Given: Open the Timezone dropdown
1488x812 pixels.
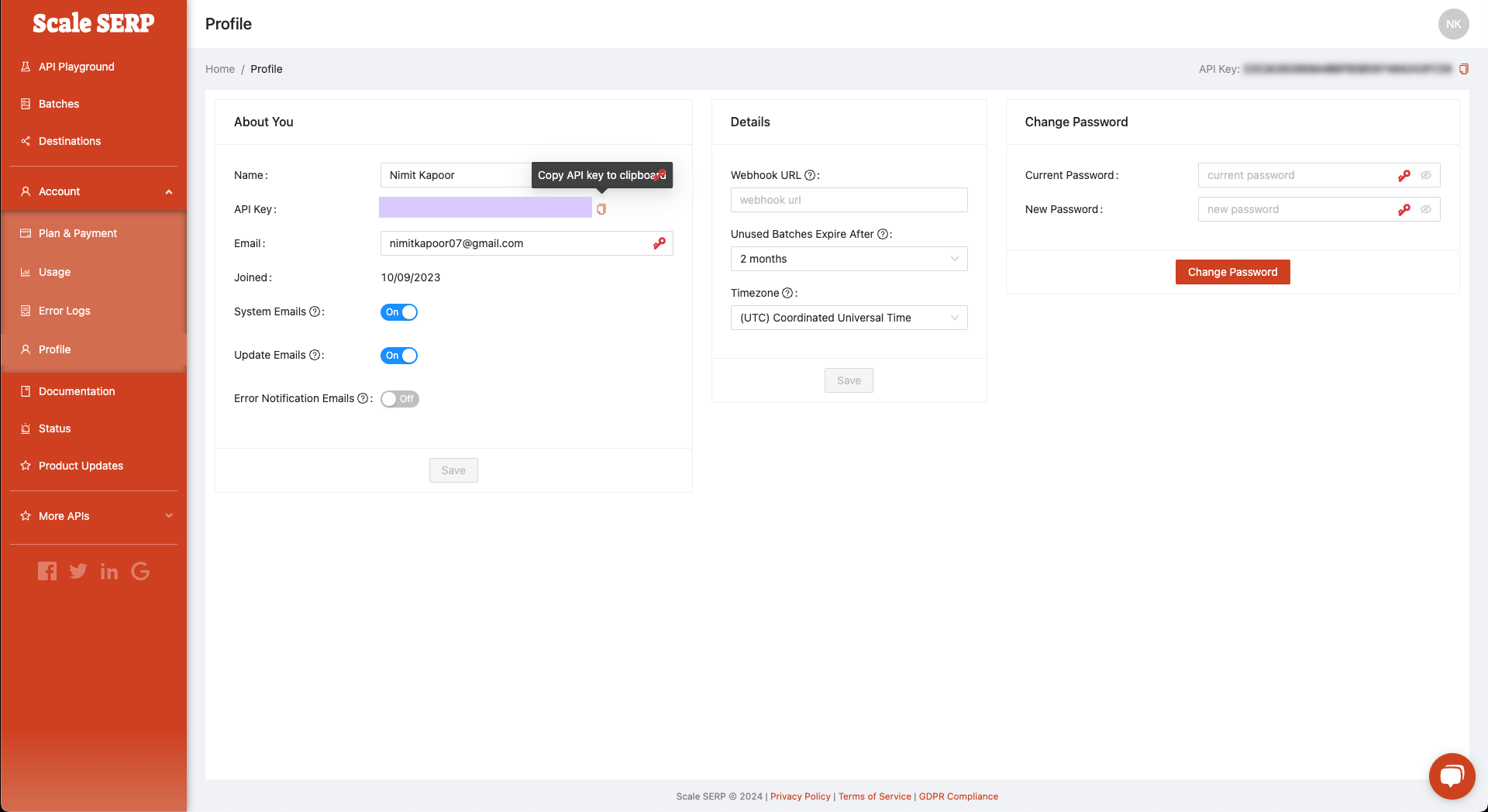Looking at the screenshot, I should point(849,318).
